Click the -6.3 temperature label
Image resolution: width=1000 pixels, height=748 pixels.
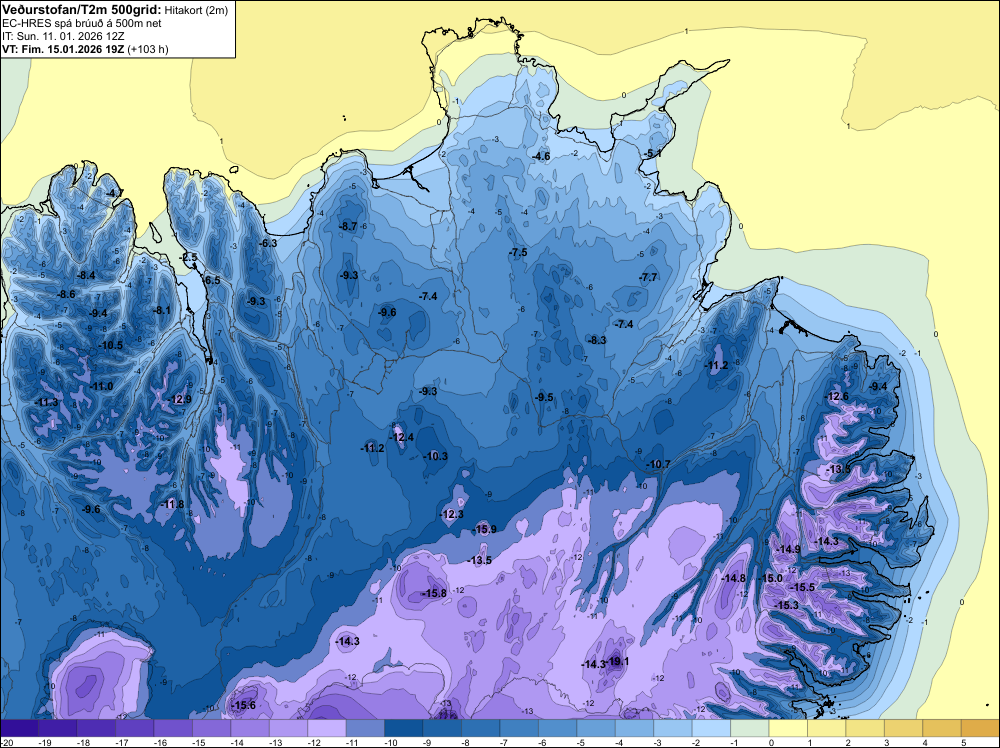268,243
